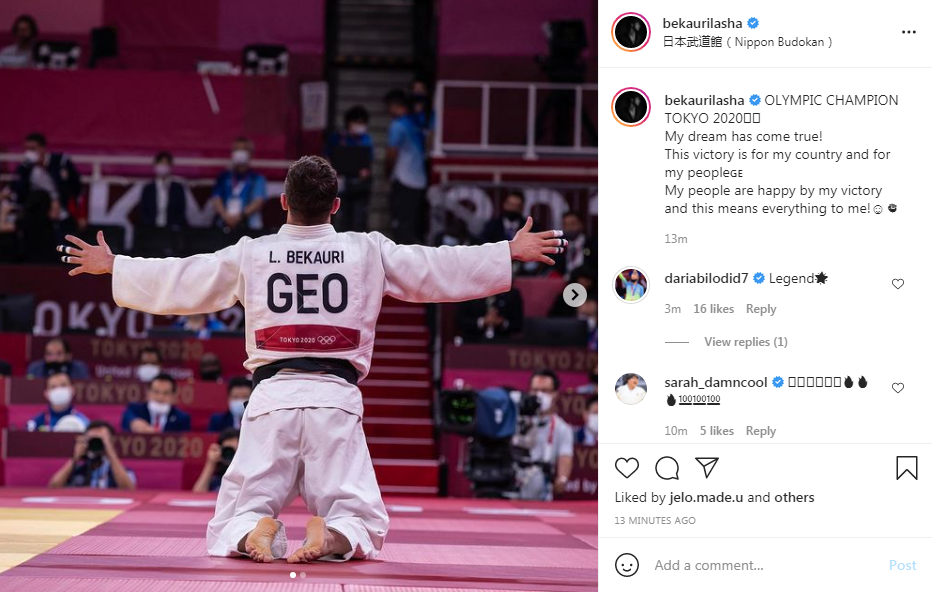Open the three-dot more options menu
The image size is (932, 592).
908,32
